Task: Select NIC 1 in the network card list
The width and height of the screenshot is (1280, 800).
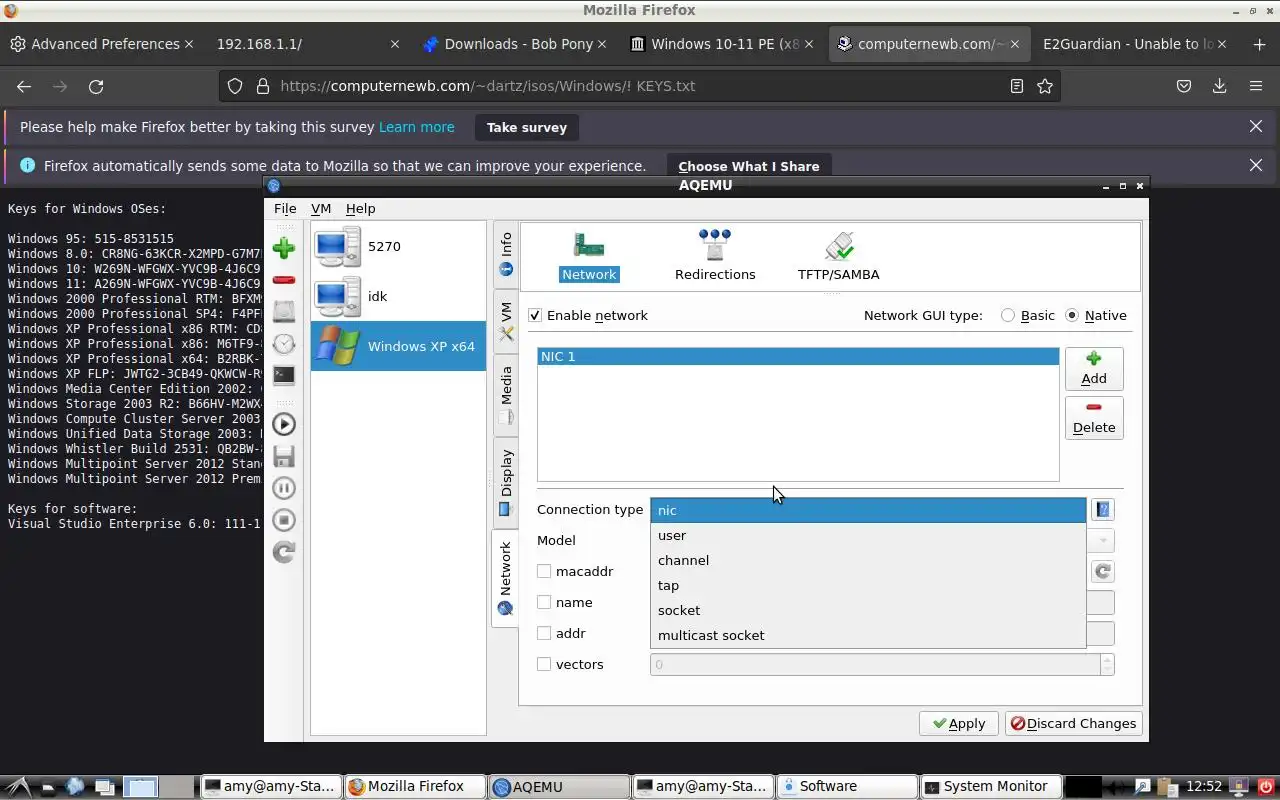Action: pyautogui.click(x=798, y=356)
